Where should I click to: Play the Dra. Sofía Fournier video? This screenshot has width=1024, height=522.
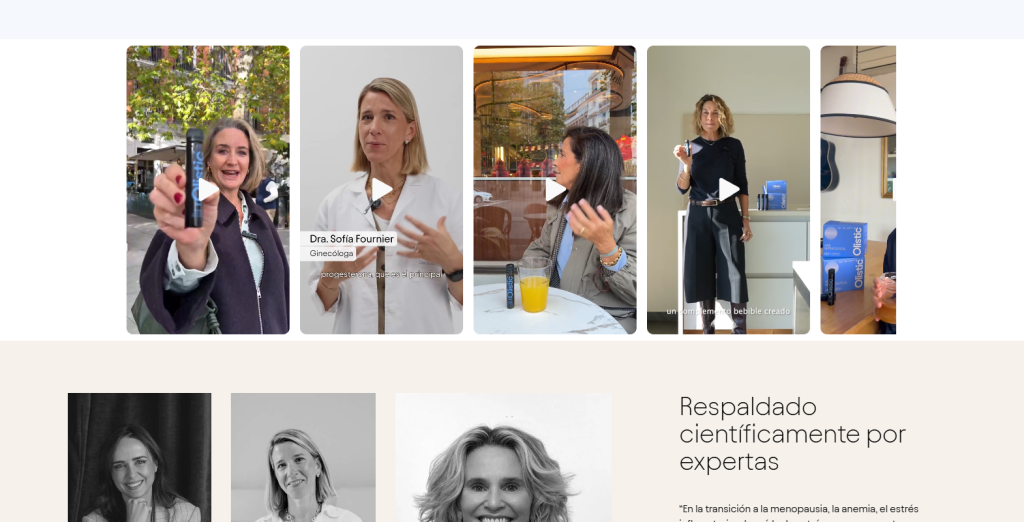381,189
